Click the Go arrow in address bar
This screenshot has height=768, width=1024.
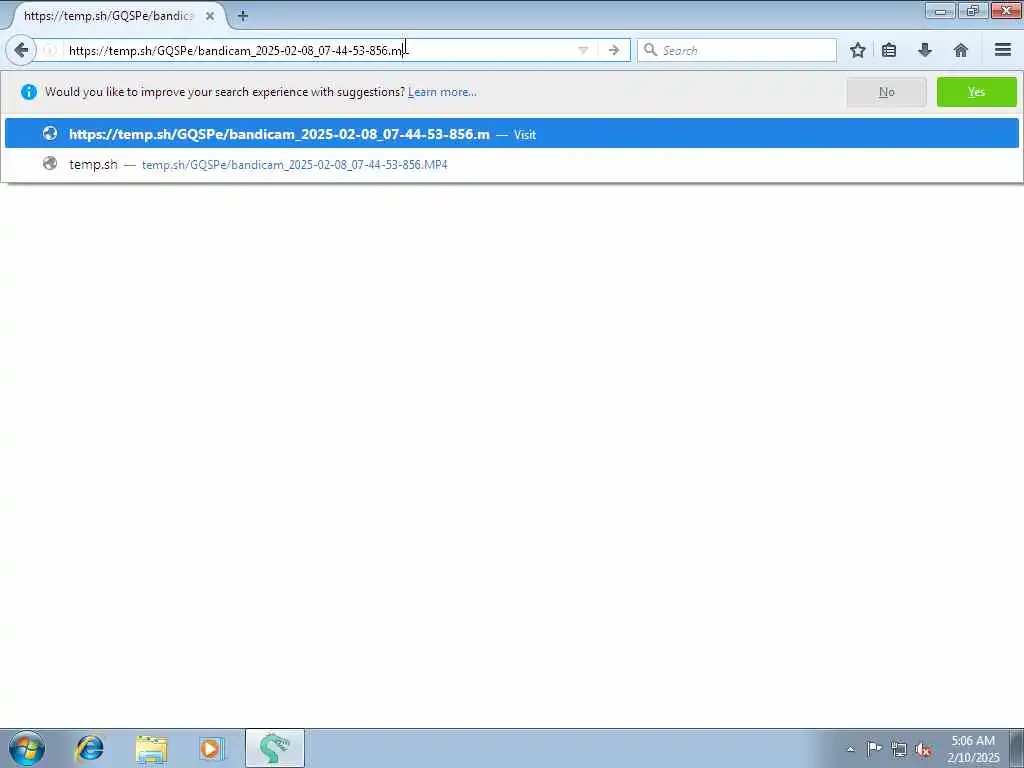click(x=613, y=50)
